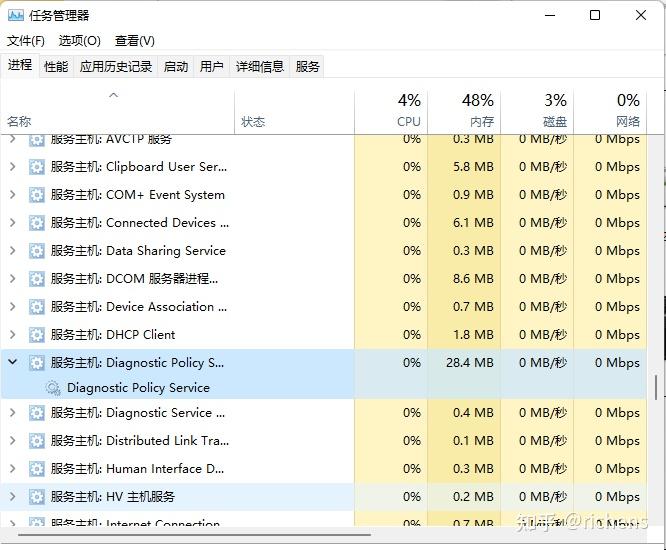Switch to the 详细信息 tab

click(260, 67)
